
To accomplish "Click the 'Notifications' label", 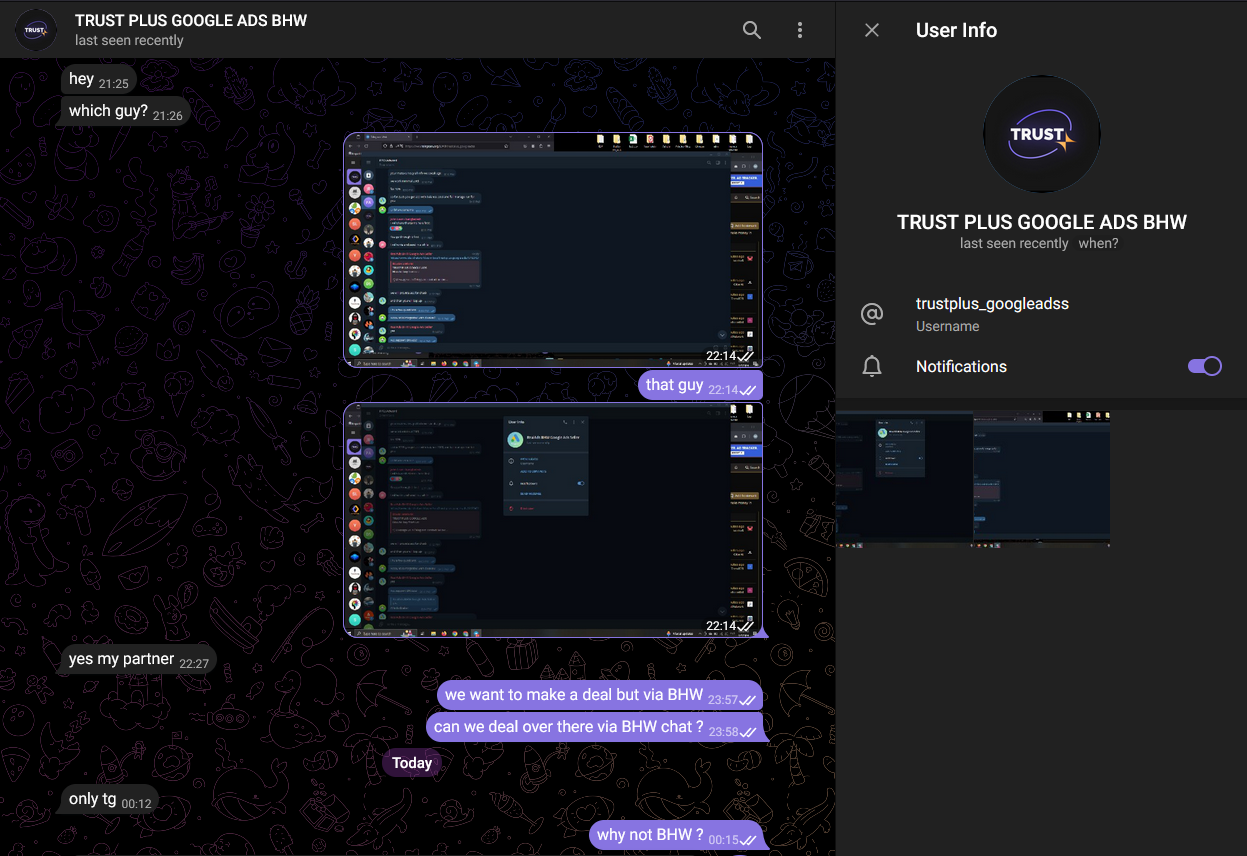I will click(961, 367).
